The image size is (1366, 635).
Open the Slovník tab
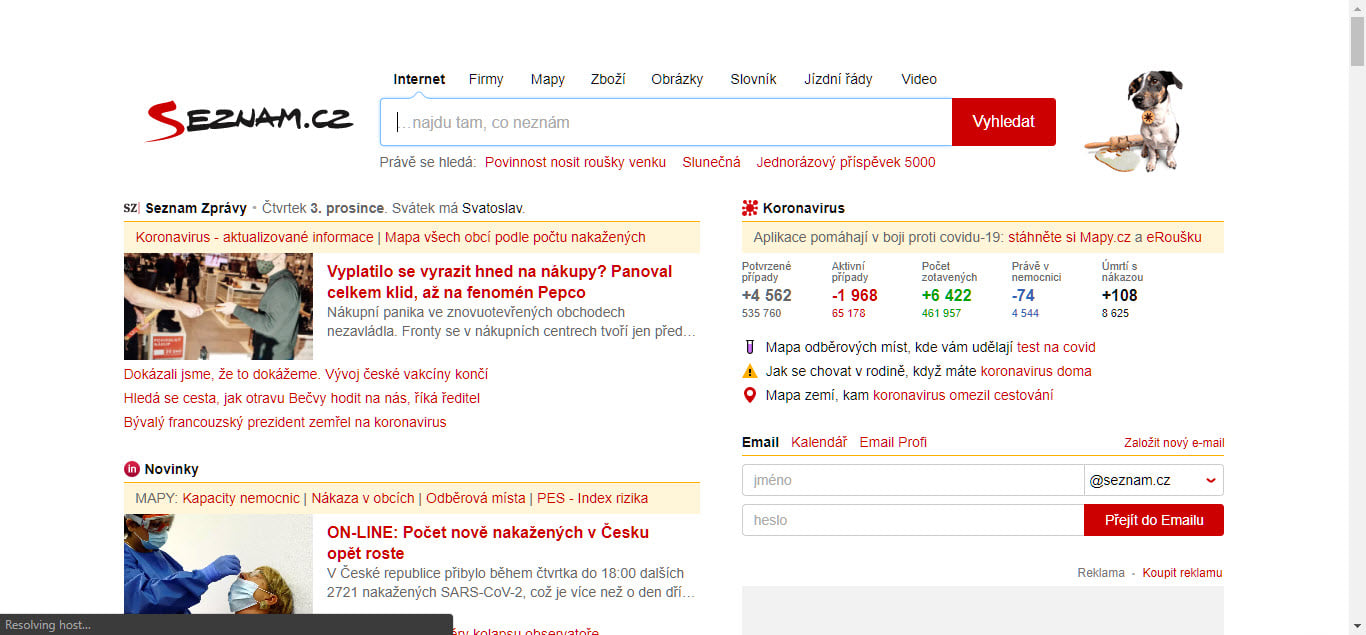tap(753, 79)
